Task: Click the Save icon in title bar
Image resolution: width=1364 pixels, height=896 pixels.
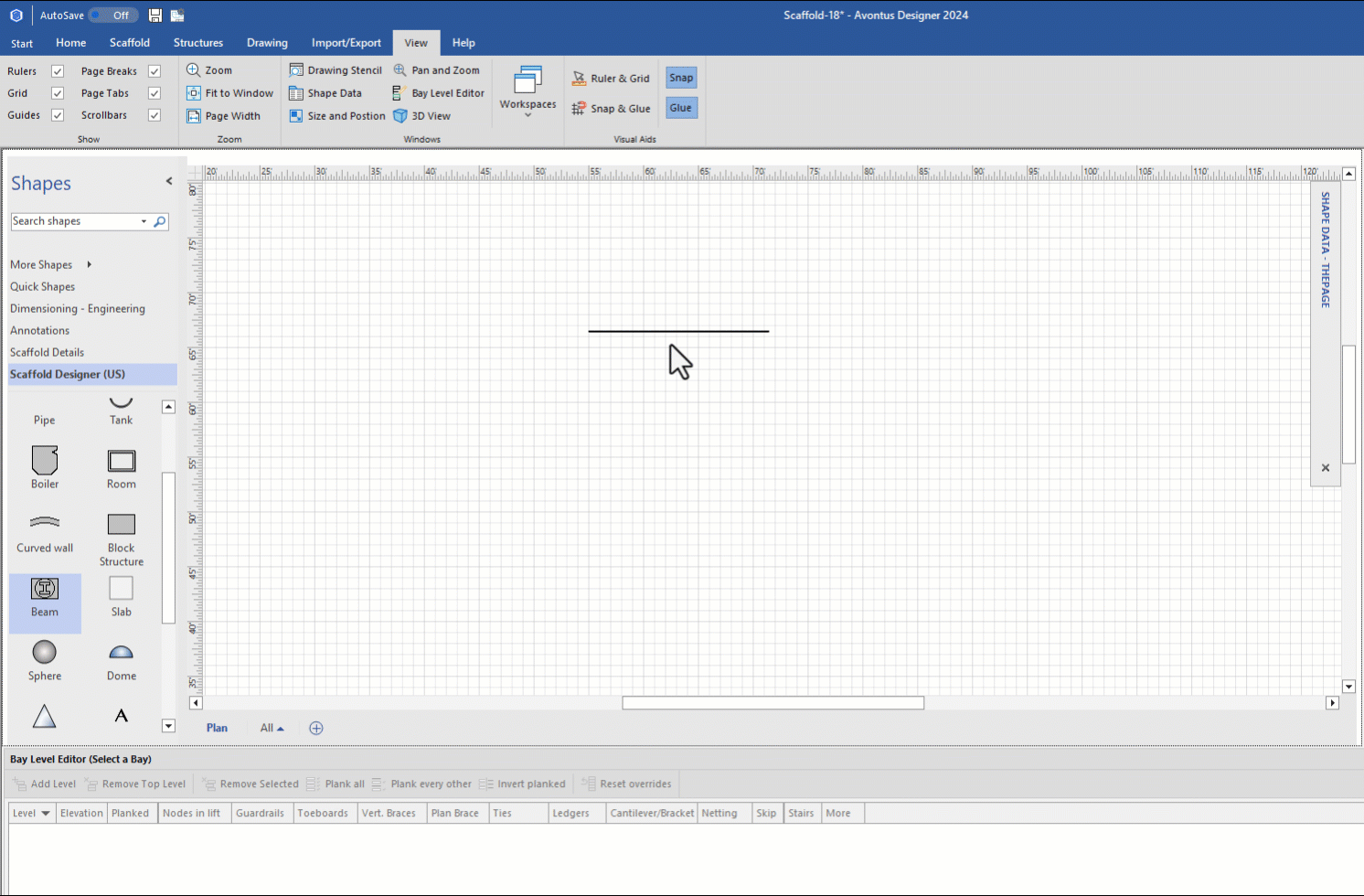Action: point(155,16)
